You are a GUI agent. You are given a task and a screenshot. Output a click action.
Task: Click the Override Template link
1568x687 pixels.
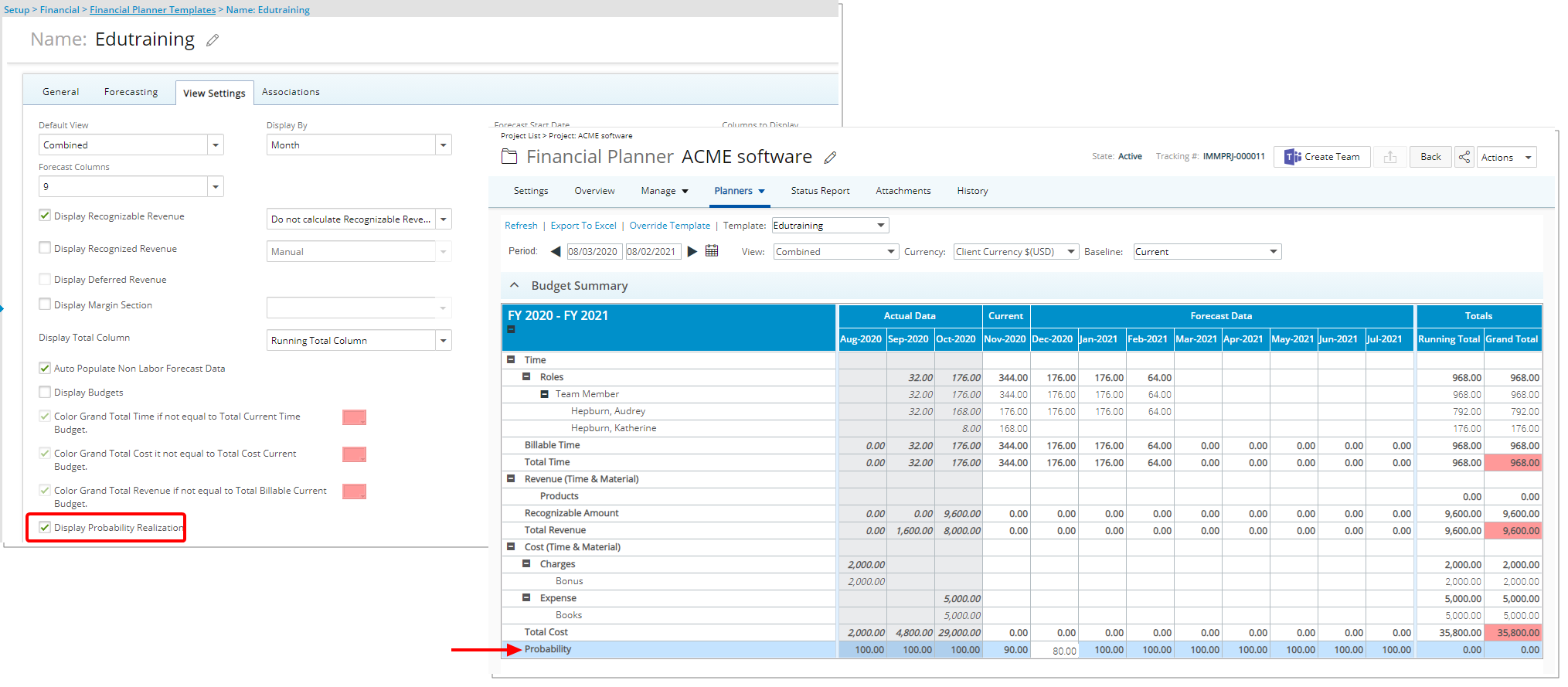point(670,226)
